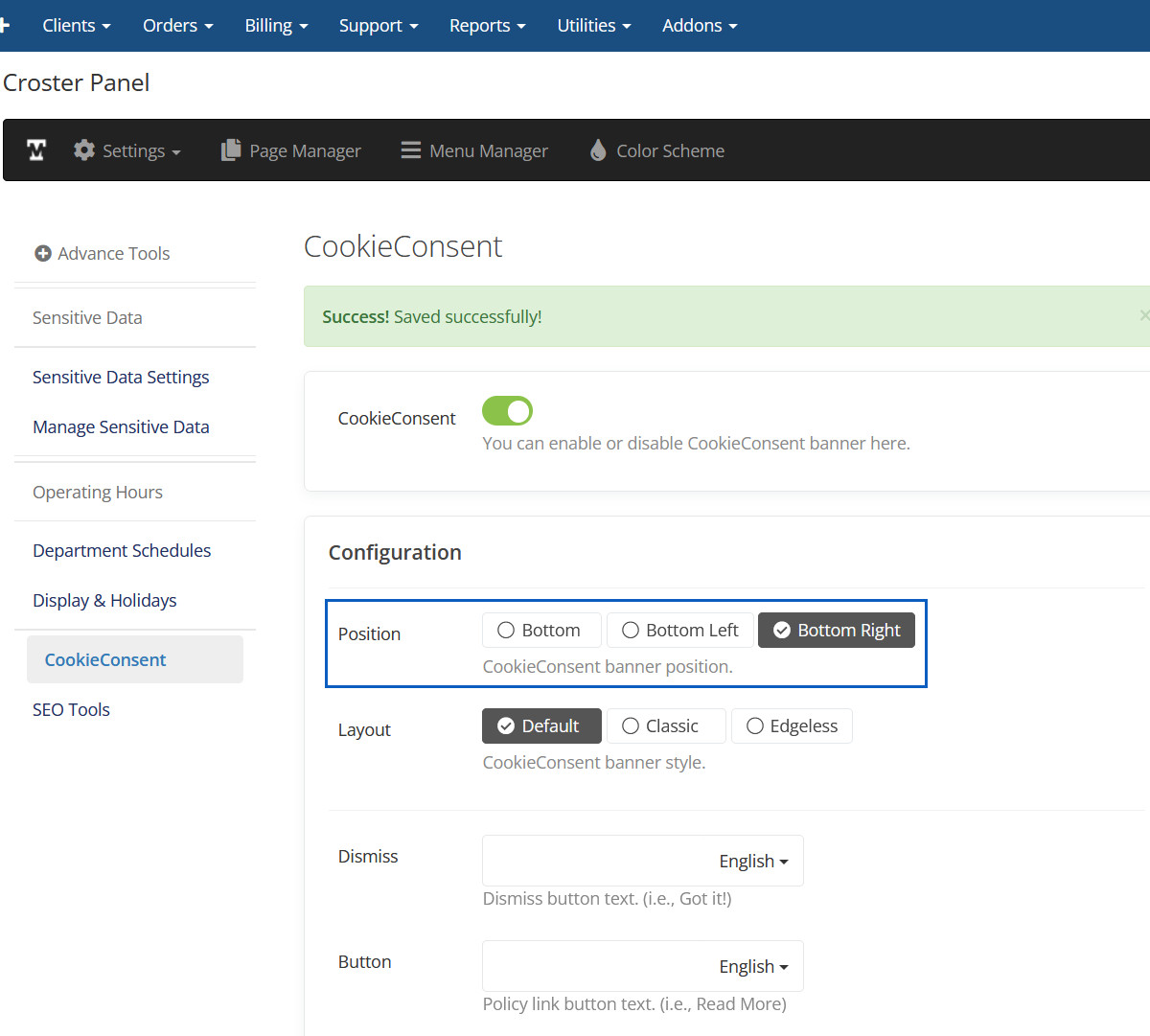
Task: Click the Page Manager pages icon
Action: (x=231, y=150)
